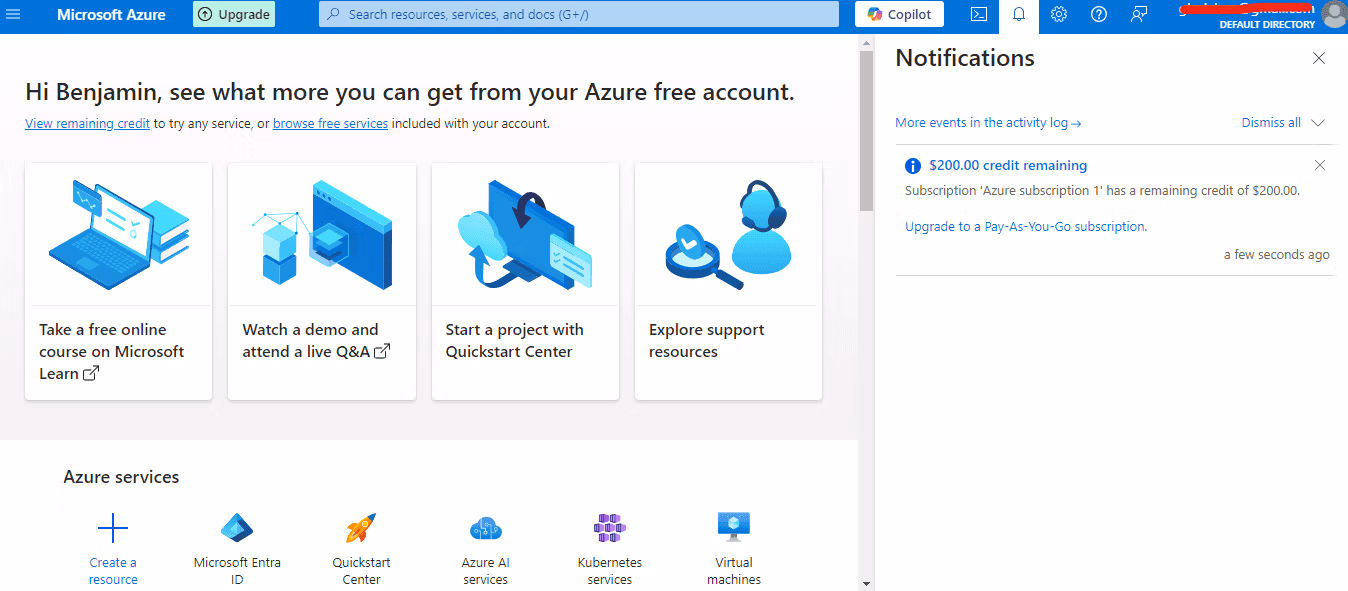Open the Notifications bell icon
This screenshot has width=1348, height=591.
pos(1018,14)
